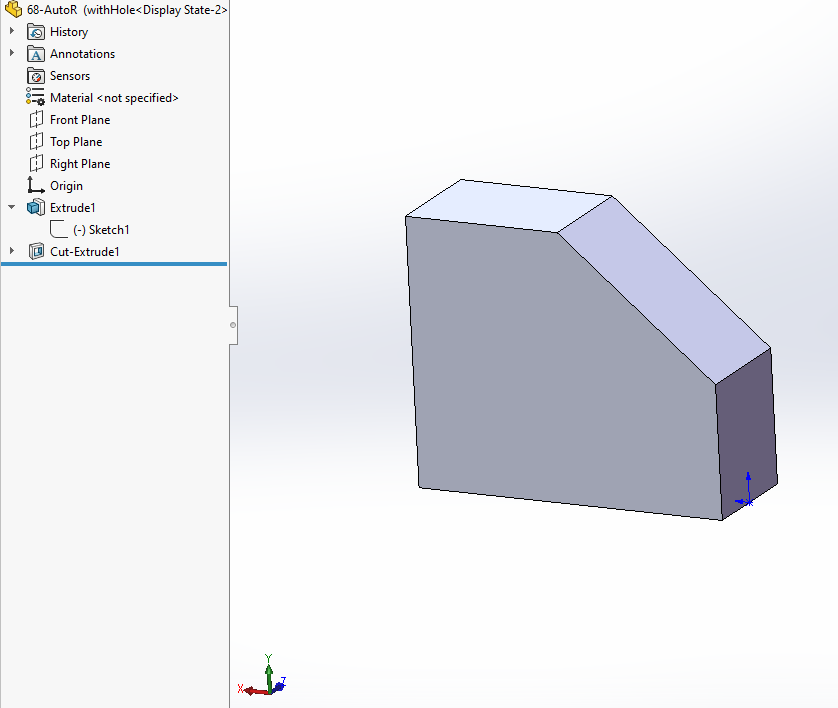
Task: Select the Front Plane label
Action: (x=80, y=120)
